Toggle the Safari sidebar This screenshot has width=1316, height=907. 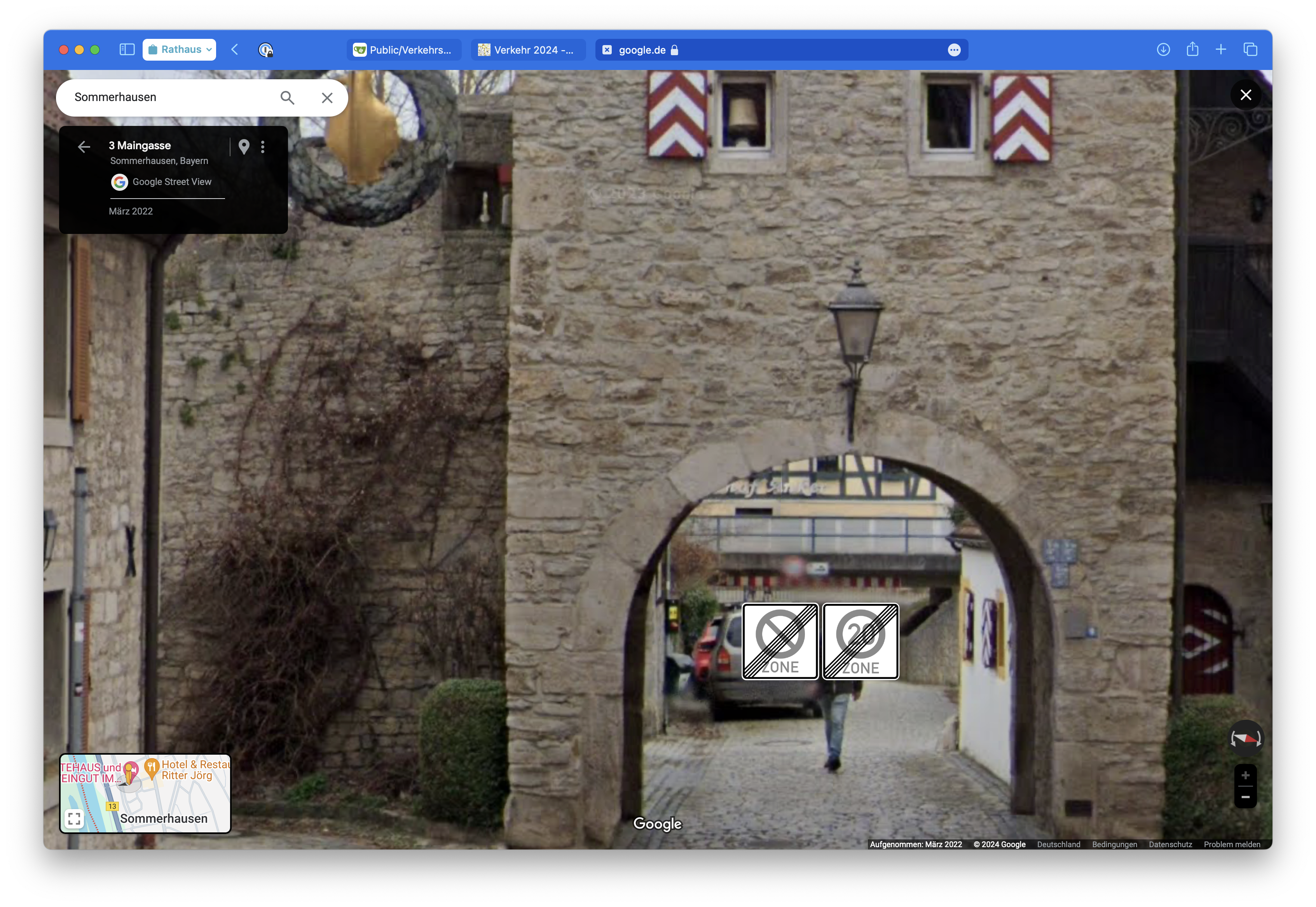[127, 49]
